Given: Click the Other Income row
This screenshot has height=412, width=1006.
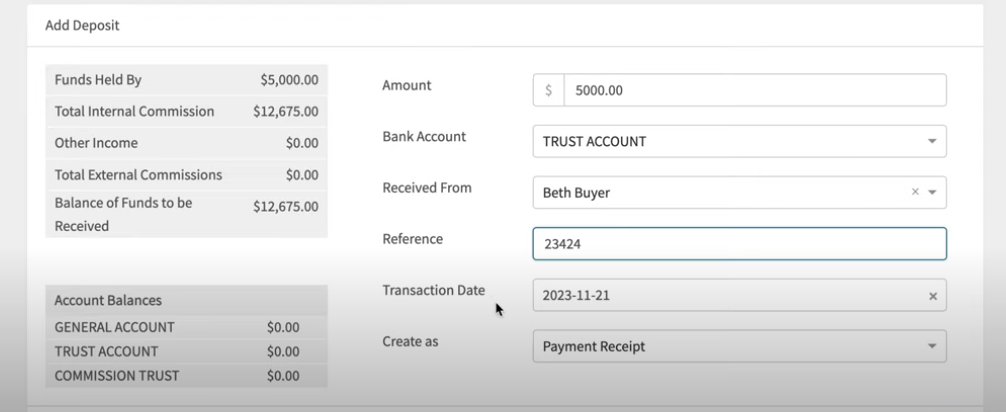Looking at the screenshot, I should pyautogui.click(x=187, y=143).
